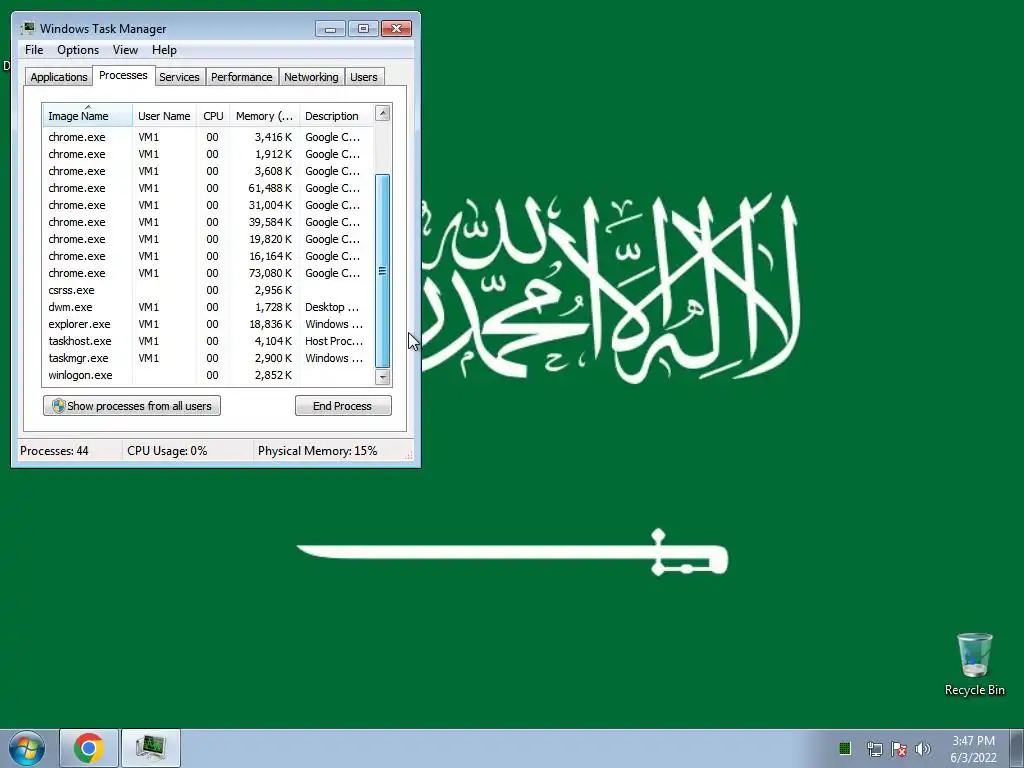1024x768 pixels.
Task: Select chrome.exe using 3,608 K memory
Action: point(208,171)
